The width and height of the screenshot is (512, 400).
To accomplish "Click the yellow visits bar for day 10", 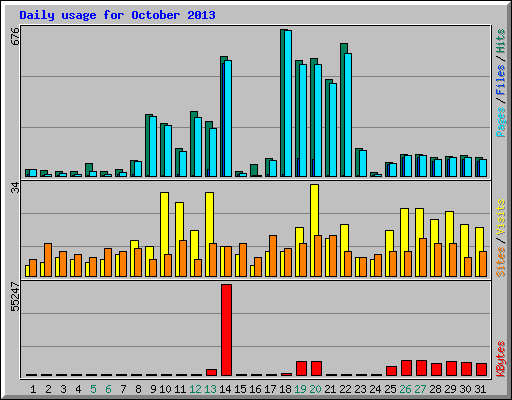I will pos(164,234).
